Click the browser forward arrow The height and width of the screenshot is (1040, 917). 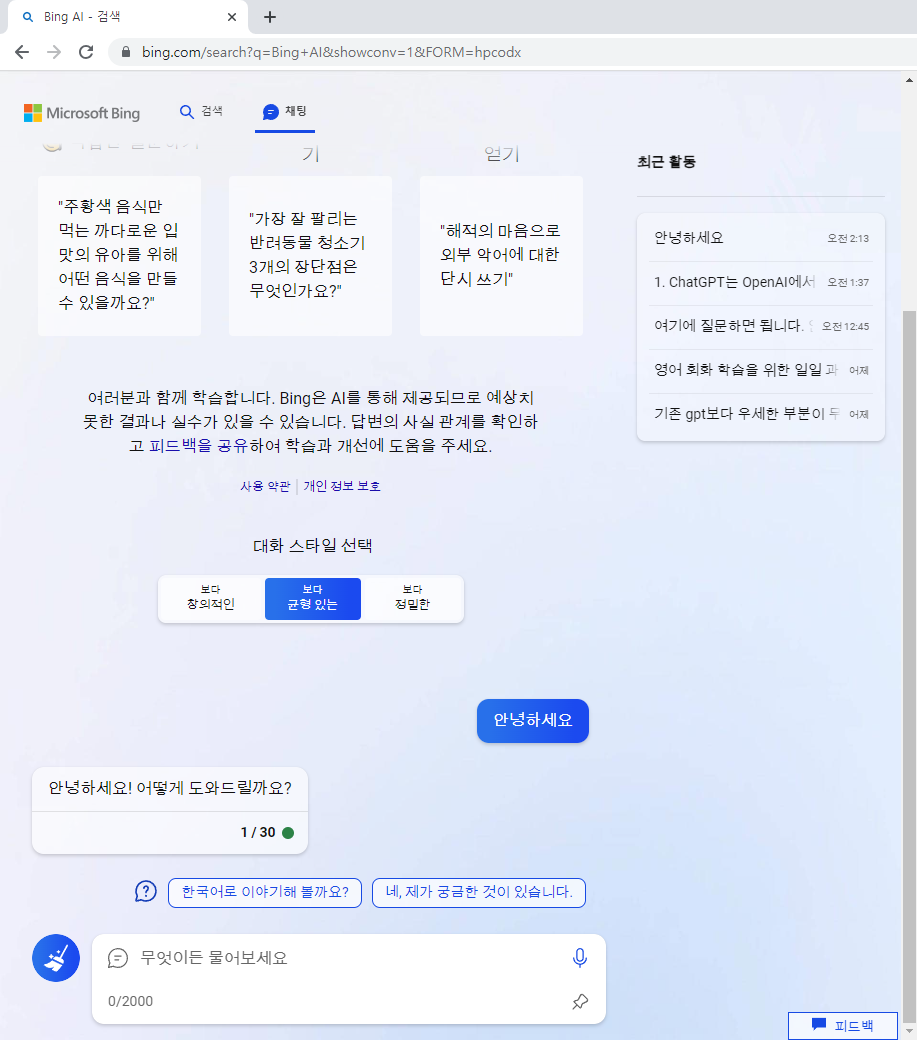coord(54,52)
